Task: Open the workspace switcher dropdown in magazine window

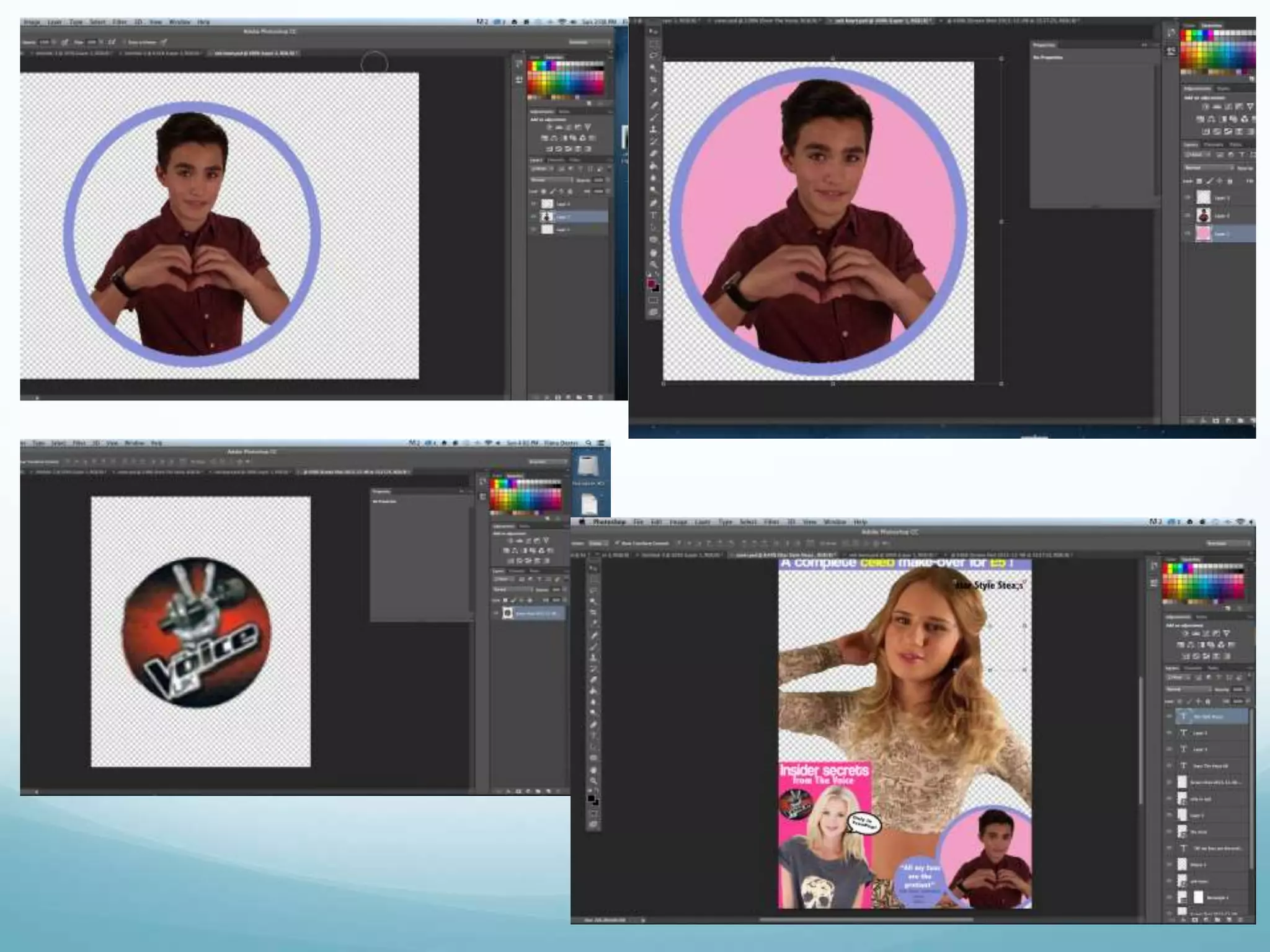Action: coord(1228,543)
